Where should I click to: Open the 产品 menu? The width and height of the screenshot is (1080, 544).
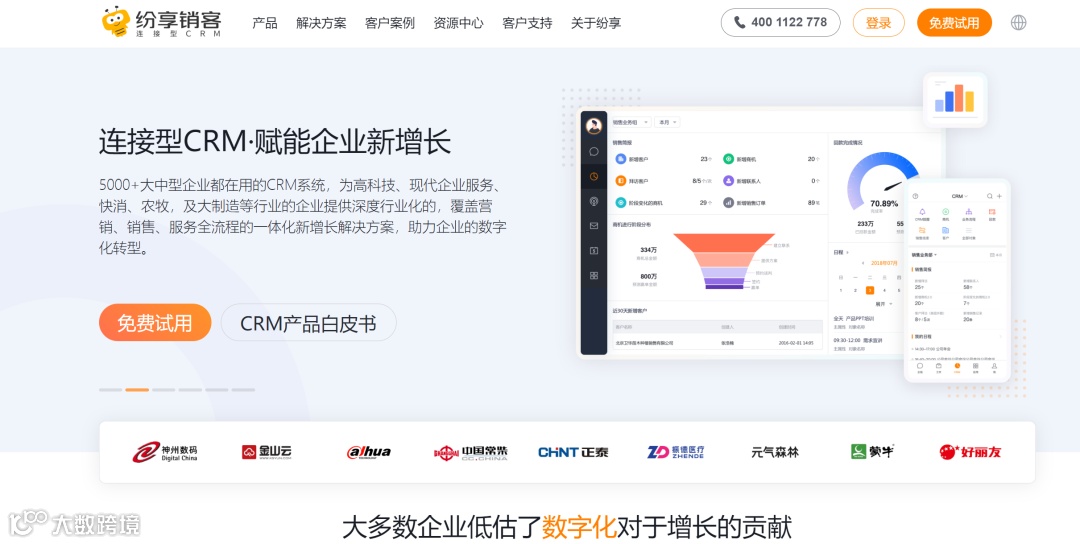tap(264, 23)
